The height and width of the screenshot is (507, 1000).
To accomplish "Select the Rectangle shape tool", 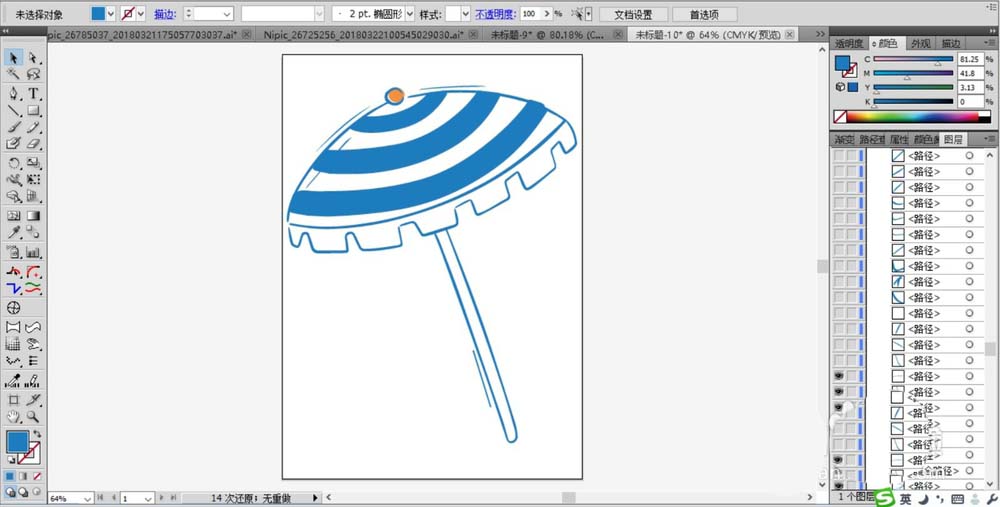I will coord(33,110).
